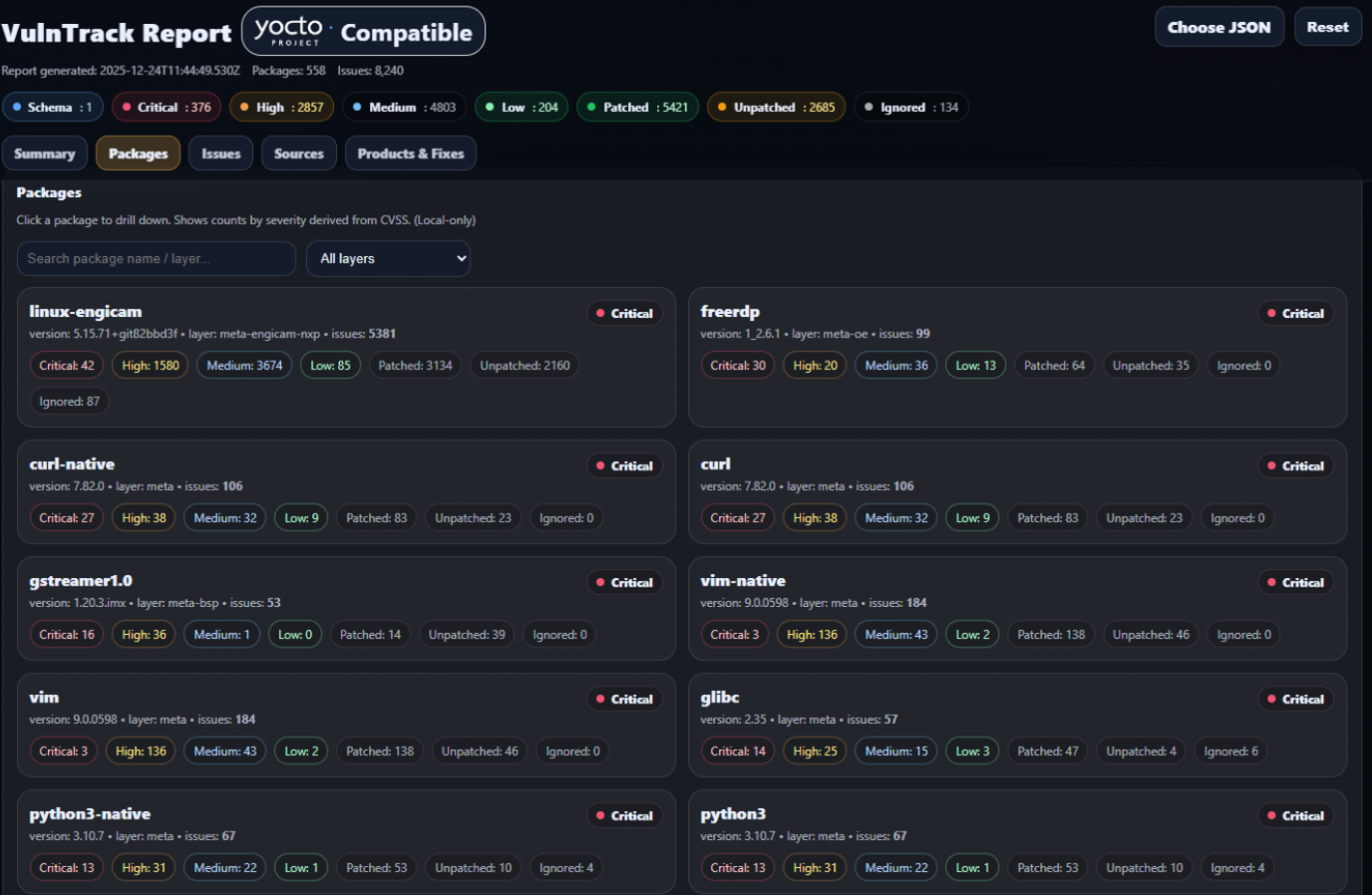Click the 'Ignored: 6' chip on glibc
Viewport: 1372px width, 895px height.
pyautogui.click(x=1231, y=751)
